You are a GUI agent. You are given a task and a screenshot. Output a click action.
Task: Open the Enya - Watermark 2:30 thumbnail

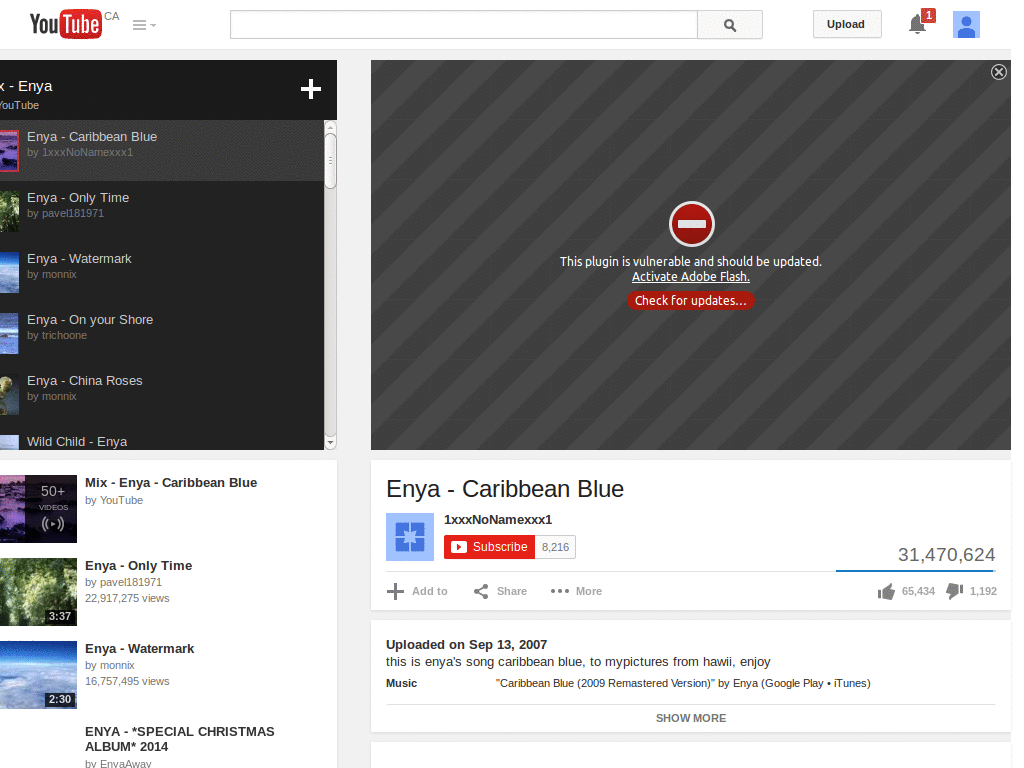(x=39, y=675)
